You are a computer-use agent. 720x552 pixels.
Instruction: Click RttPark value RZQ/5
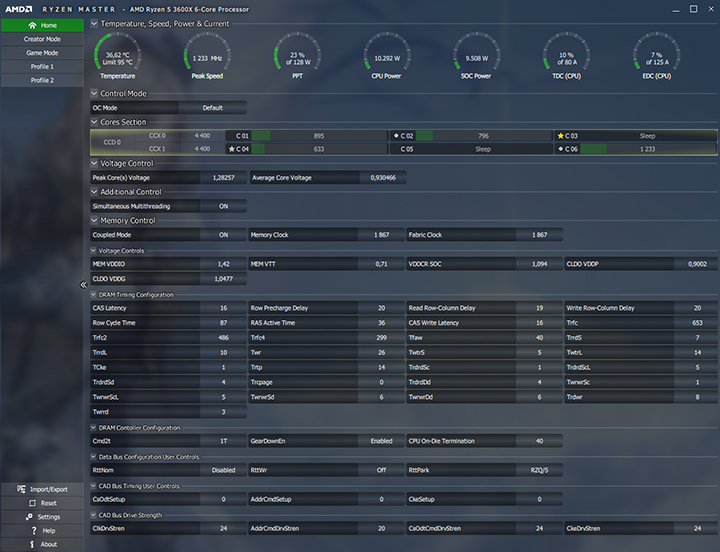(540, 470)
